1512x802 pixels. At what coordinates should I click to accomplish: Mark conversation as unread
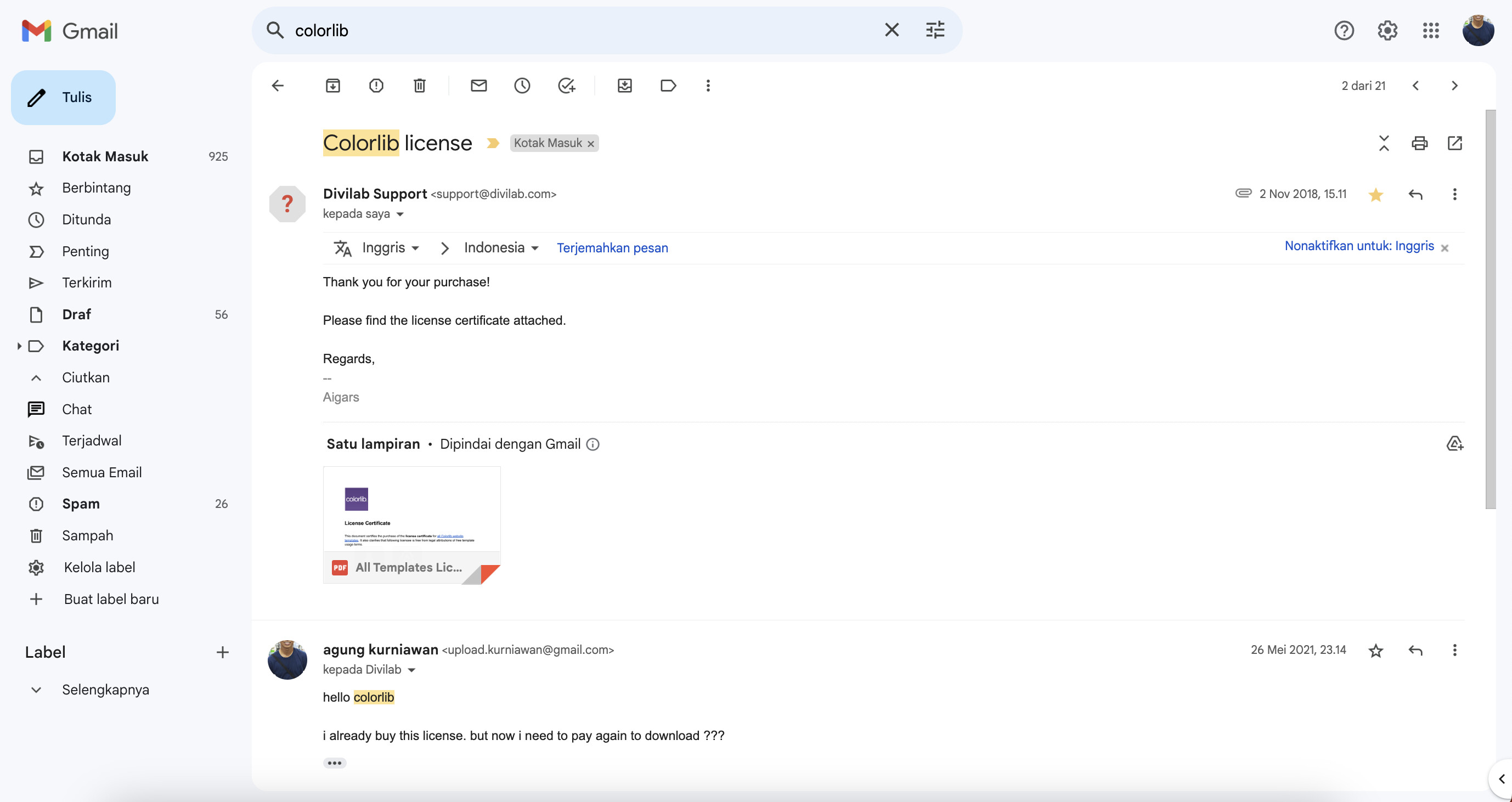pyautogui.click(x=479, y=86)
